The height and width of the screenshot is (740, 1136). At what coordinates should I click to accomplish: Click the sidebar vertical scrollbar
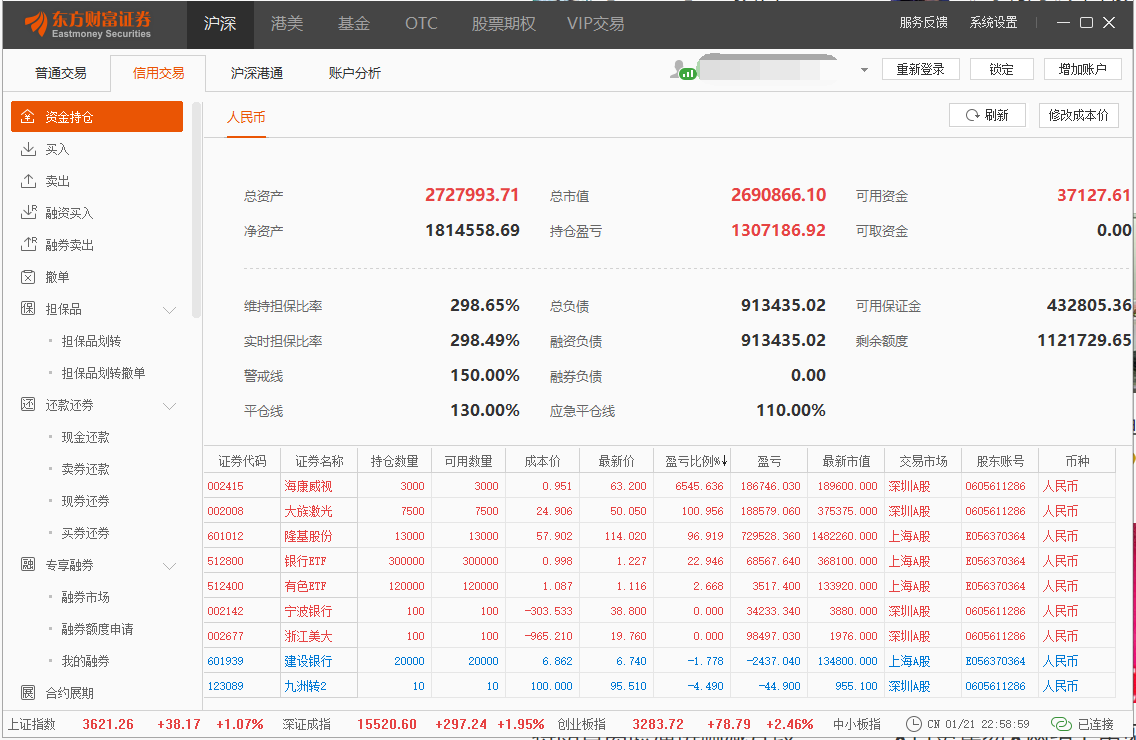click(196, 210)
